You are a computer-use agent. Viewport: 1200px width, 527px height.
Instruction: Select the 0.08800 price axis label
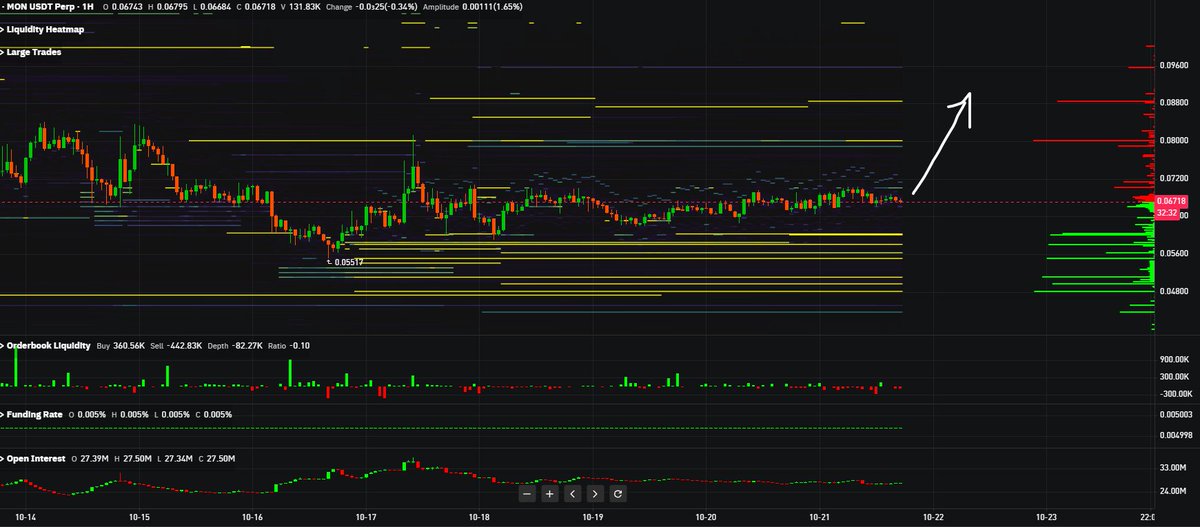(1173, 102)
